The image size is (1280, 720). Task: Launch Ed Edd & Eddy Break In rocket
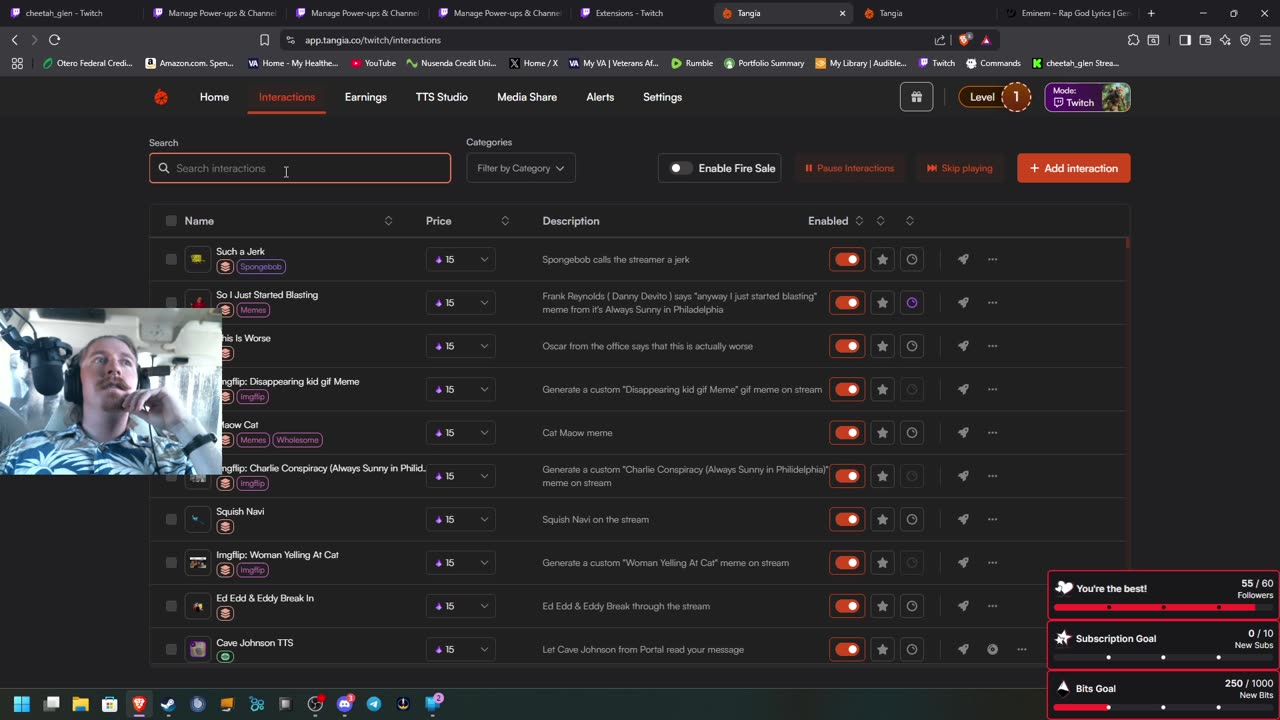tap(963, 606)
